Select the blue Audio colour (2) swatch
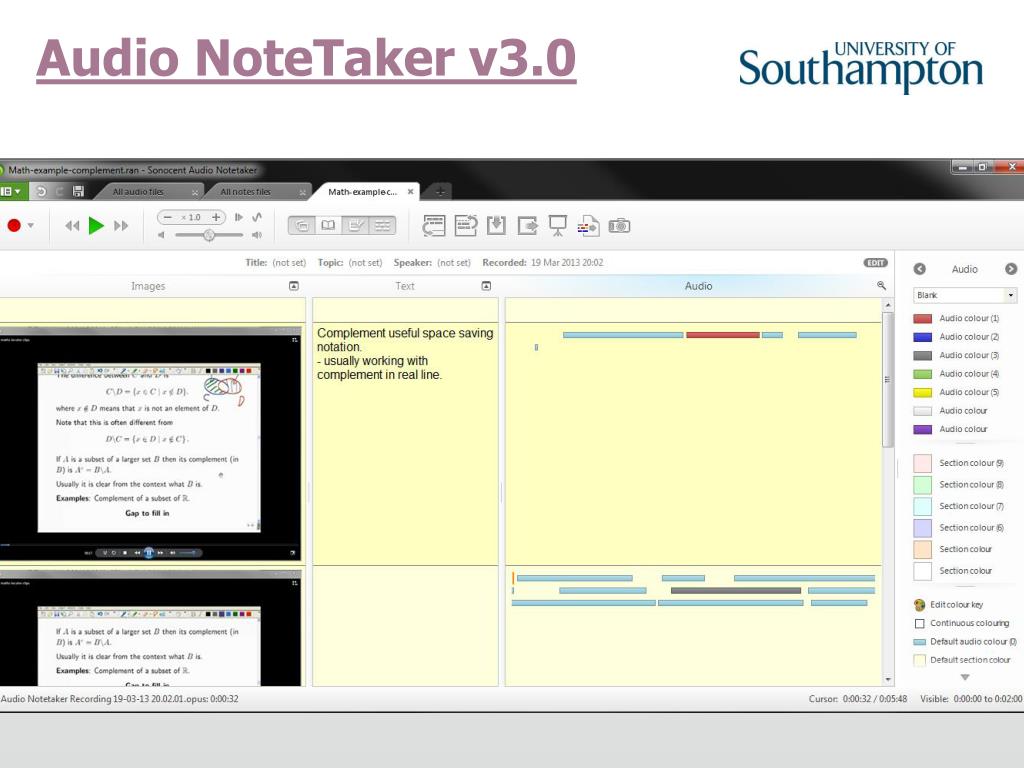1024x768 pixels. click(922, 337)
